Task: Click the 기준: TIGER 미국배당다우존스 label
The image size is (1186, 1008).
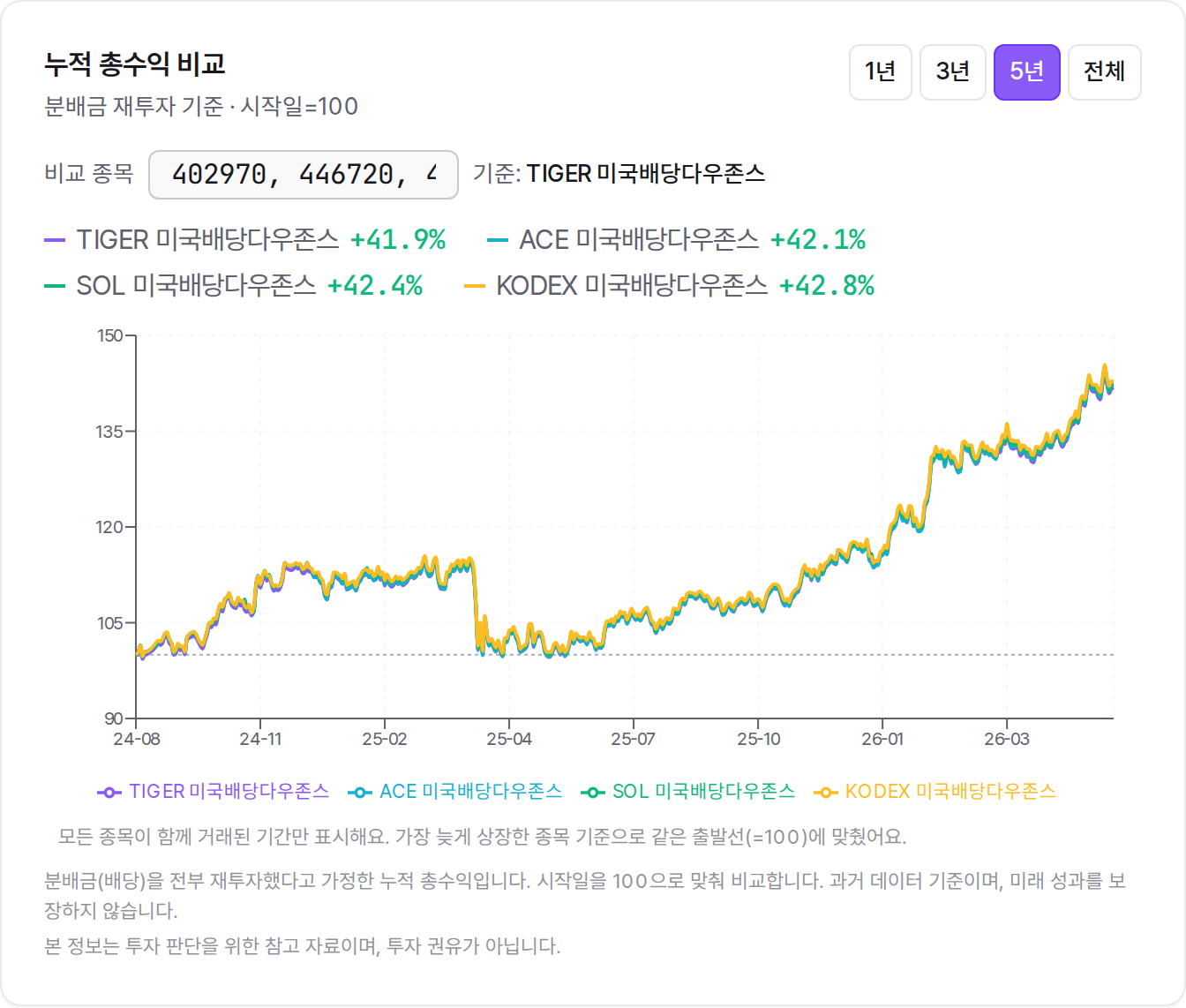Action: [619, 174]
